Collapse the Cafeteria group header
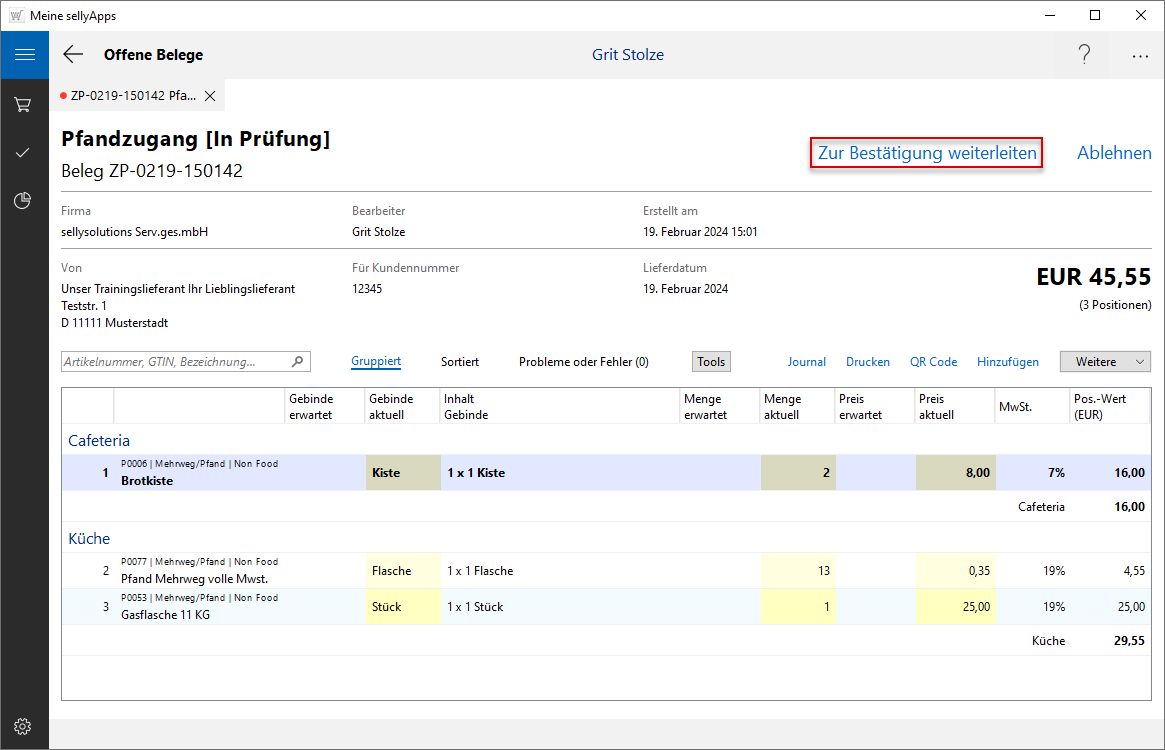The height and width of the screenshot is (750, 1165). pyautogui.click(x=99, y=440)
